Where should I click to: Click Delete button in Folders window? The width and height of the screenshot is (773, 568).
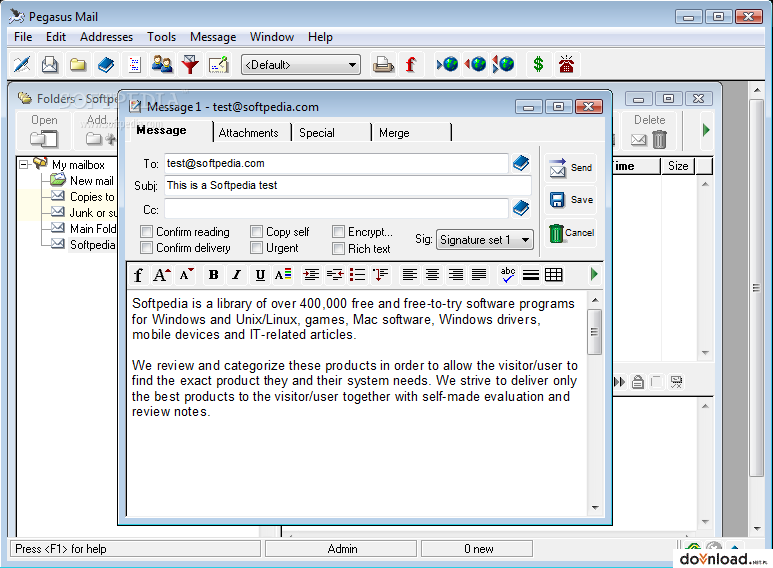[x=649, y=131]
